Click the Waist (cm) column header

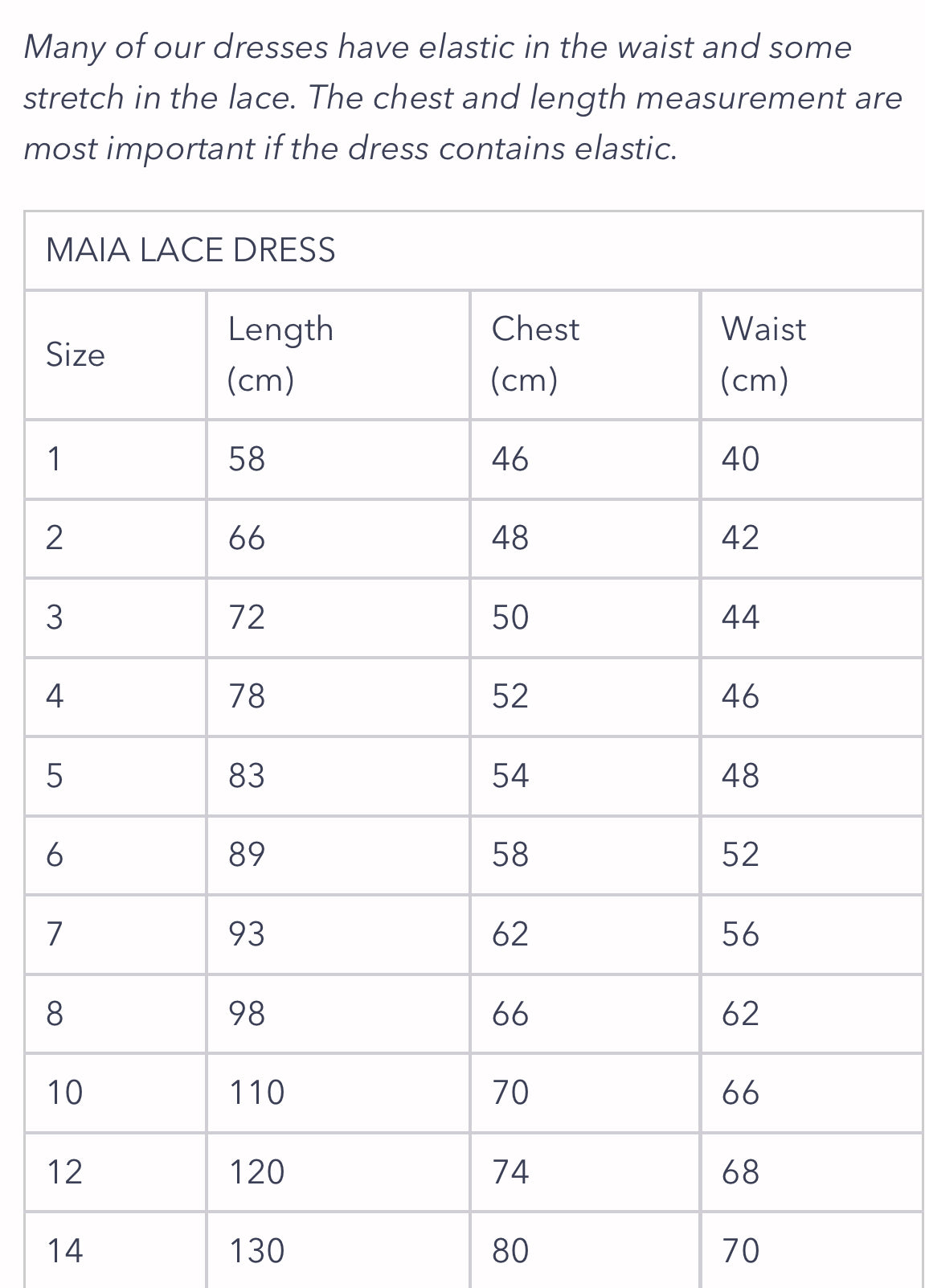[x=763, y=354]
